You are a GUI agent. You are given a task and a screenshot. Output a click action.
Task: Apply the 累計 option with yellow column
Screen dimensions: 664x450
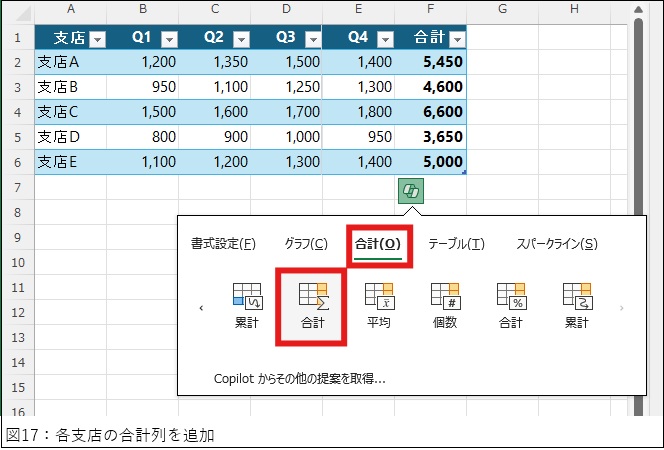[576, 305]
